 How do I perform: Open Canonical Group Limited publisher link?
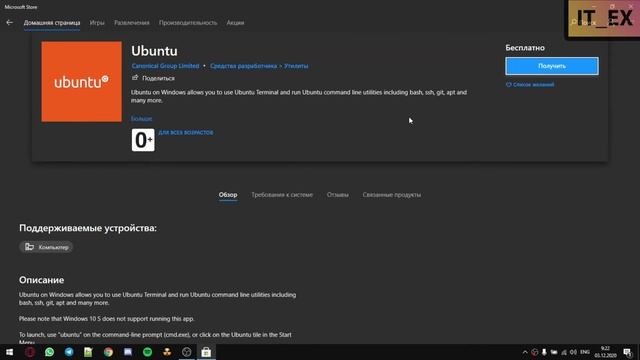pyautogui.click(x=165, y=66)
